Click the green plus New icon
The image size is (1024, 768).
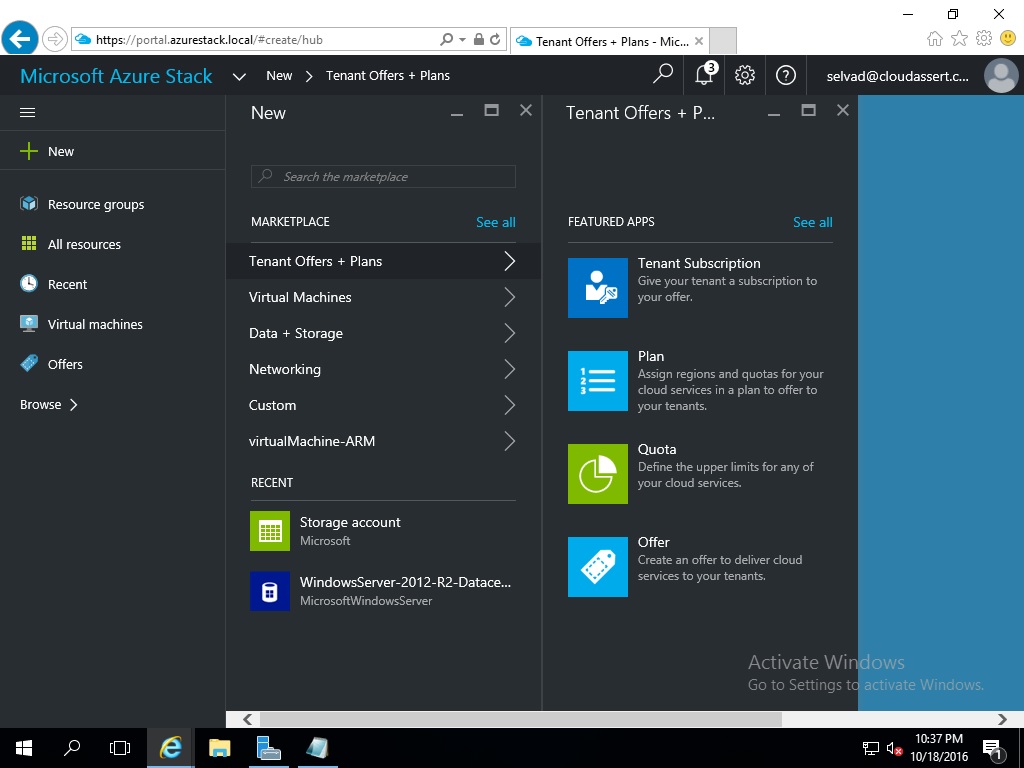[x=29, y=151]
